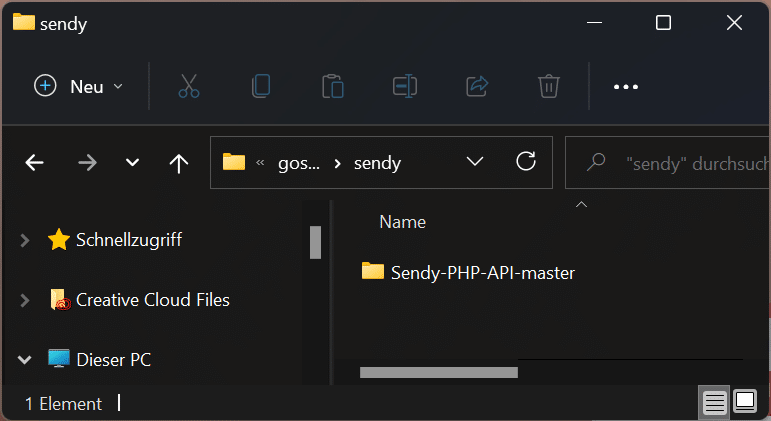Click the search magnifier icon
Viewport: 771px width, 421px height.
tap(596, 162)
